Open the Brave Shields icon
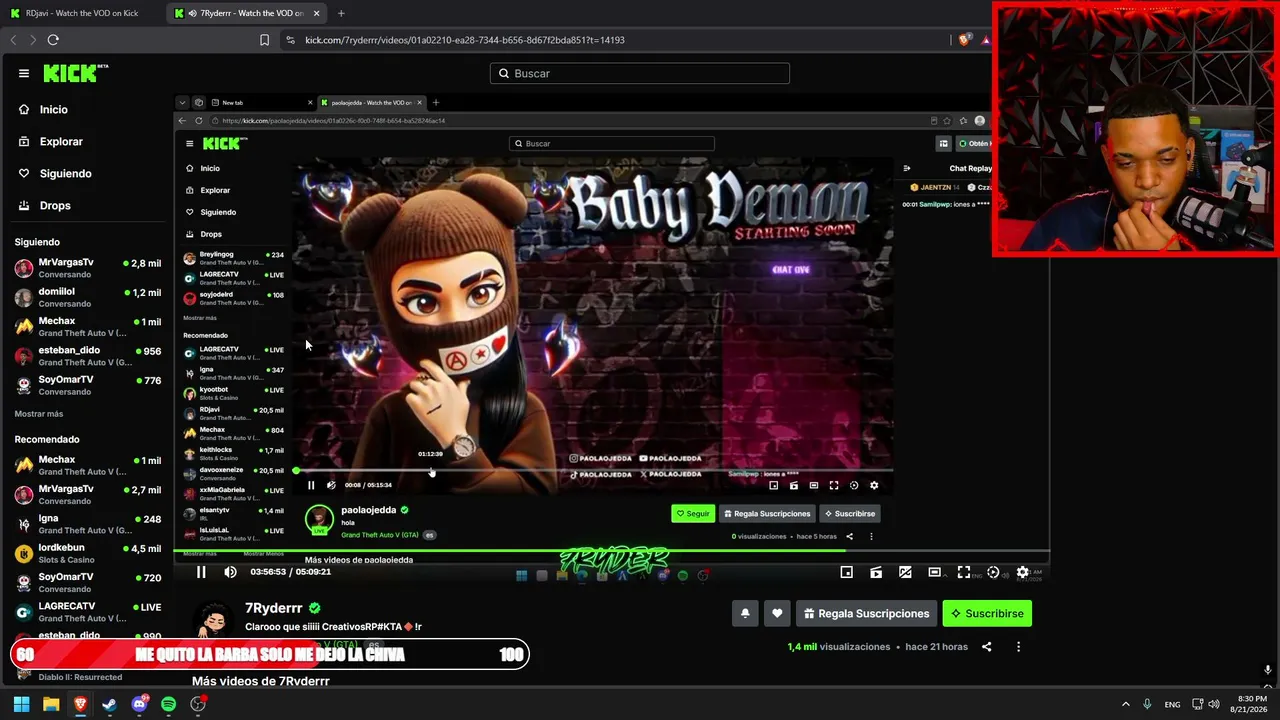Screen dimensions: 1280x720 964,40
